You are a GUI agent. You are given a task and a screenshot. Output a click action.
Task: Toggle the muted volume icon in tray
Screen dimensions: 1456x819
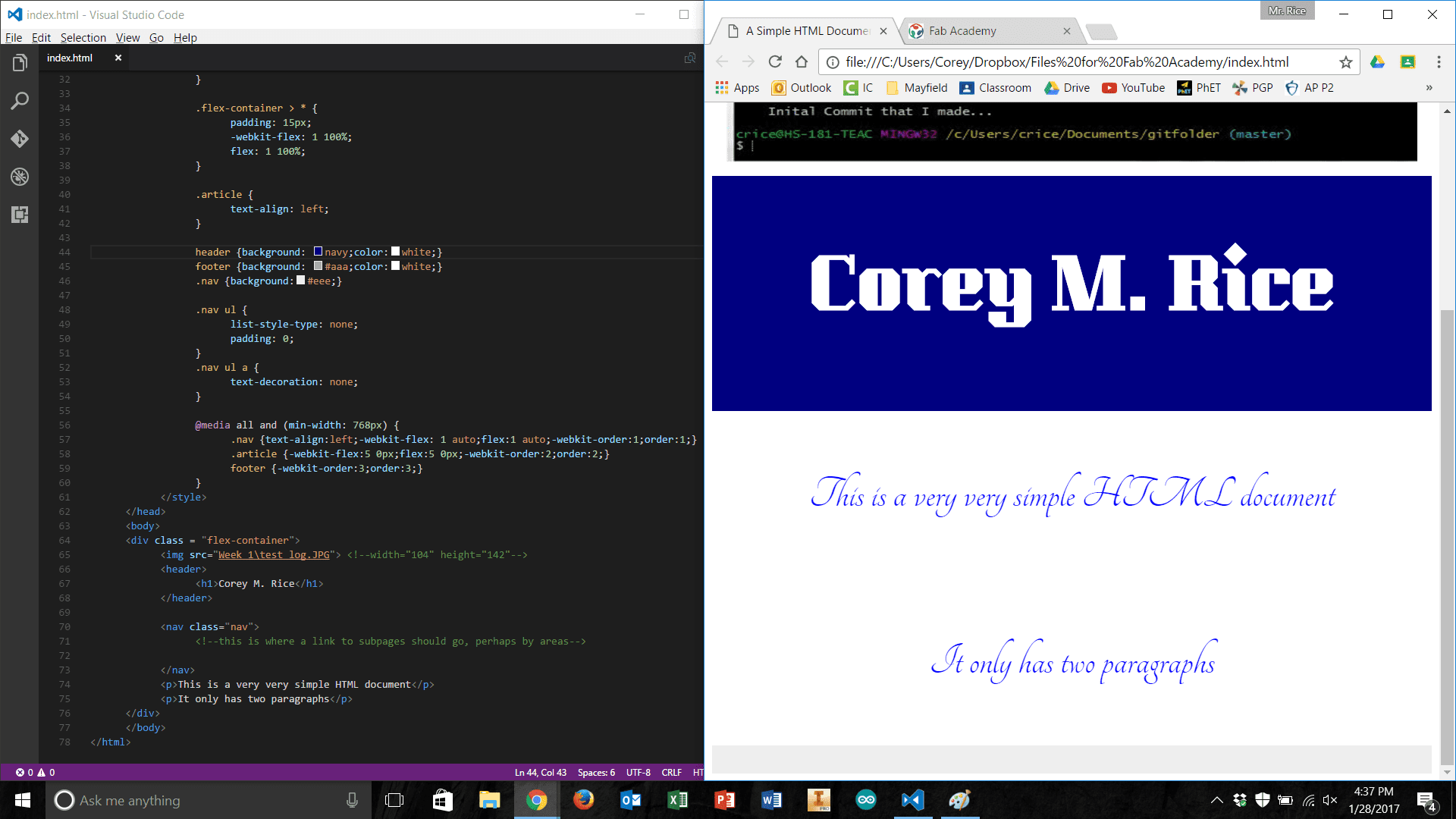(x=1330, y=800)
